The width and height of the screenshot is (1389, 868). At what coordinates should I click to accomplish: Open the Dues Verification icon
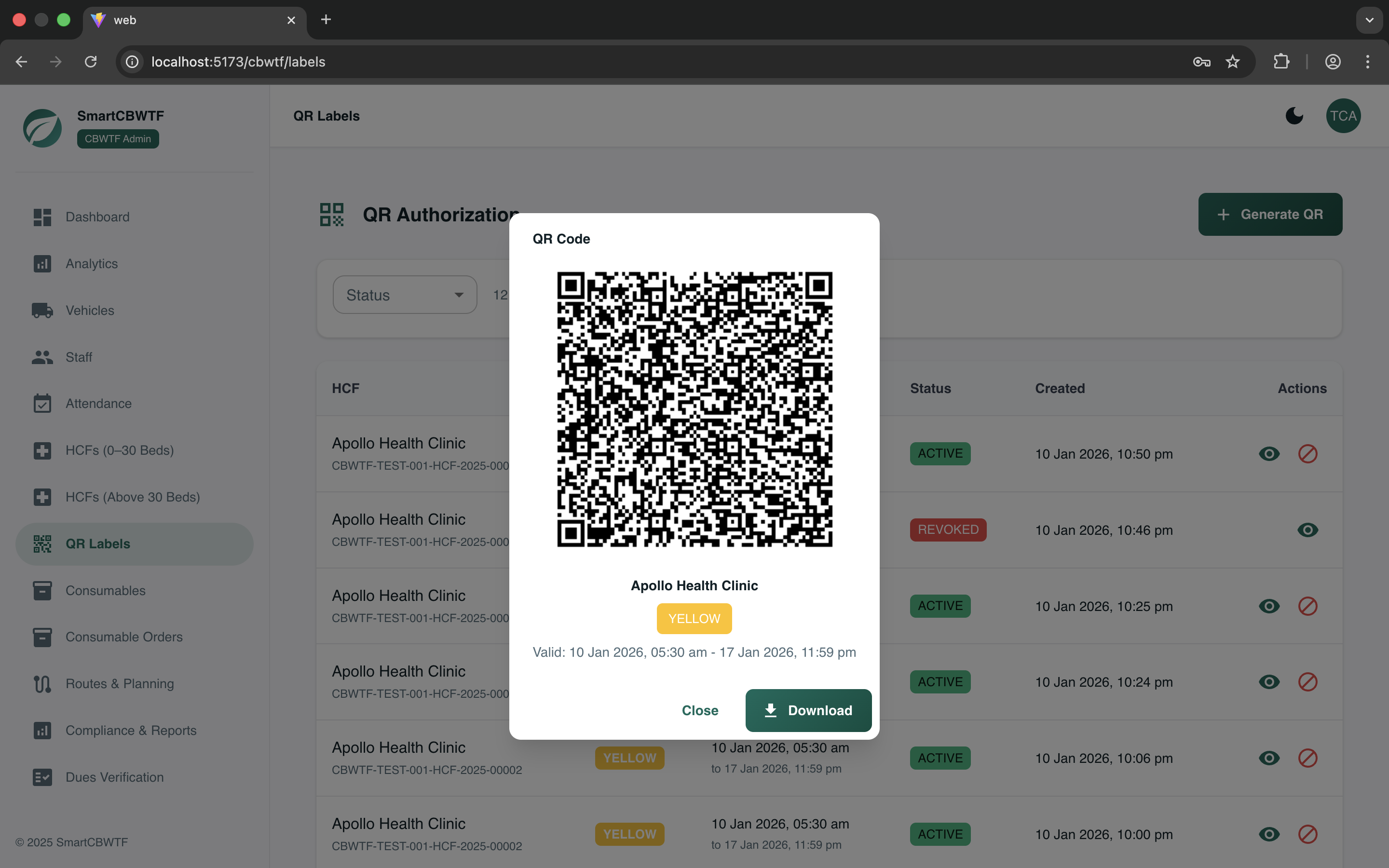(x=42, y=777)
